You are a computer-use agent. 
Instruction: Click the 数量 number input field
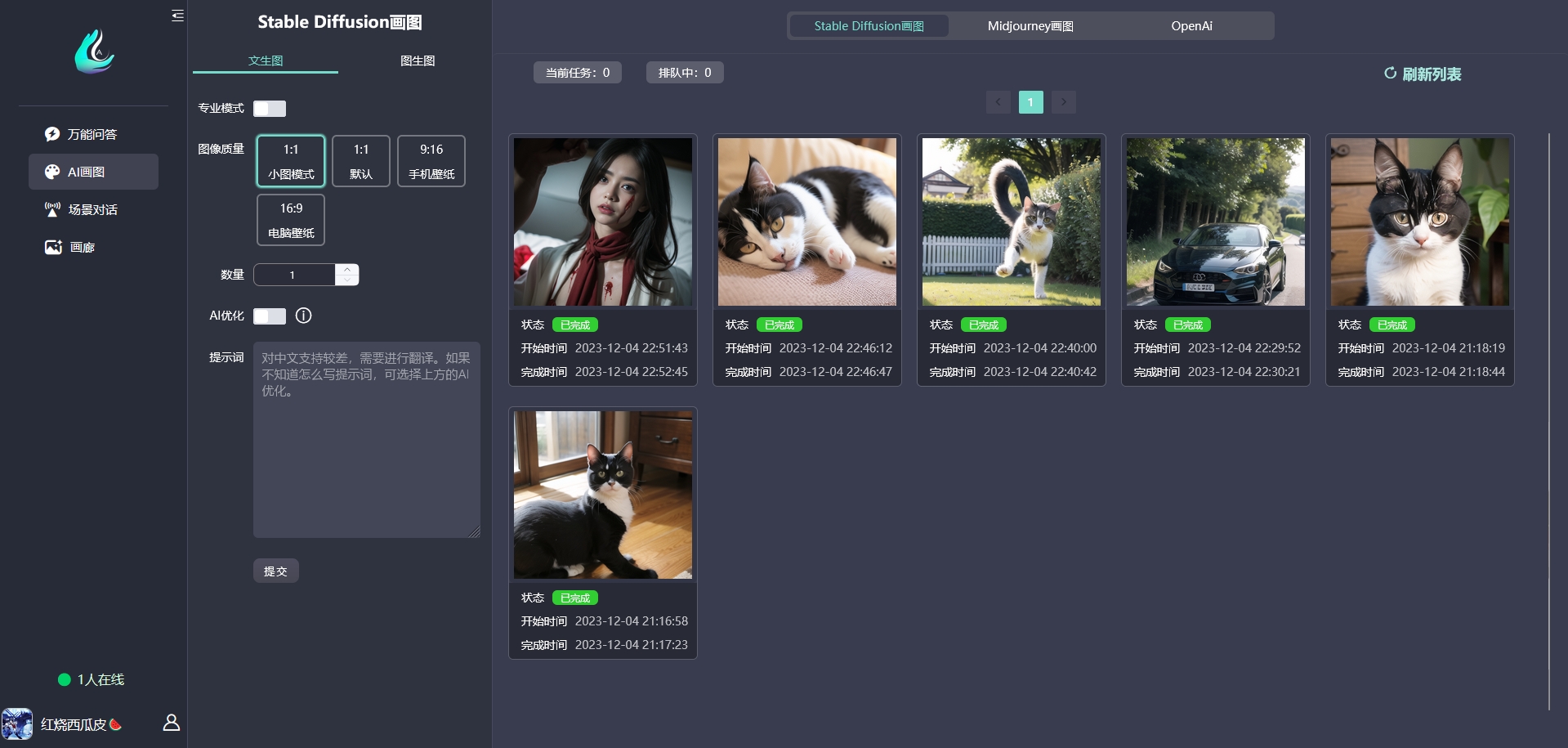pyautogui.click(x=295, y=275)
